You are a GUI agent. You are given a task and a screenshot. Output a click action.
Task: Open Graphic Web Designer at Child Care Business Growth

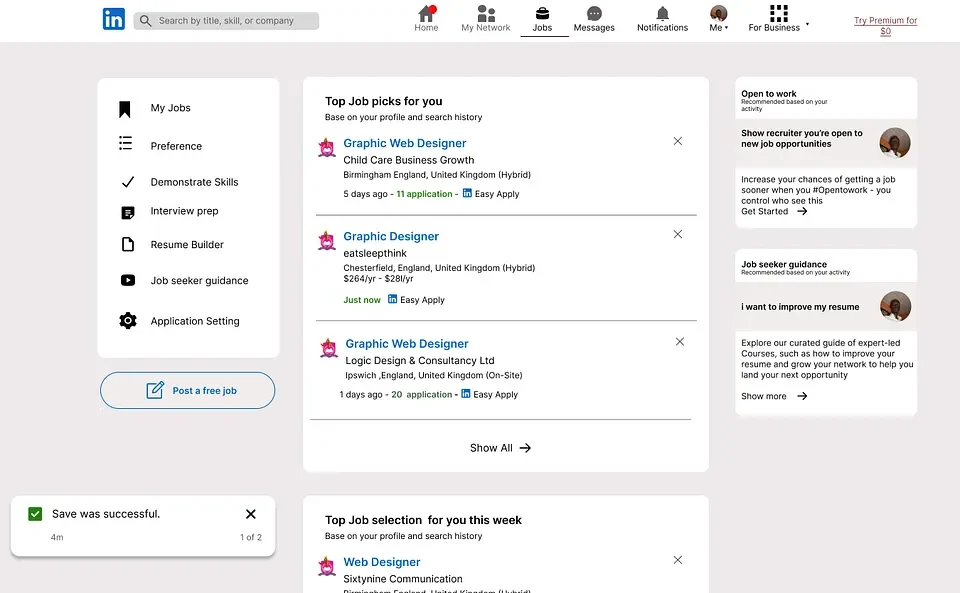(405, 143)
